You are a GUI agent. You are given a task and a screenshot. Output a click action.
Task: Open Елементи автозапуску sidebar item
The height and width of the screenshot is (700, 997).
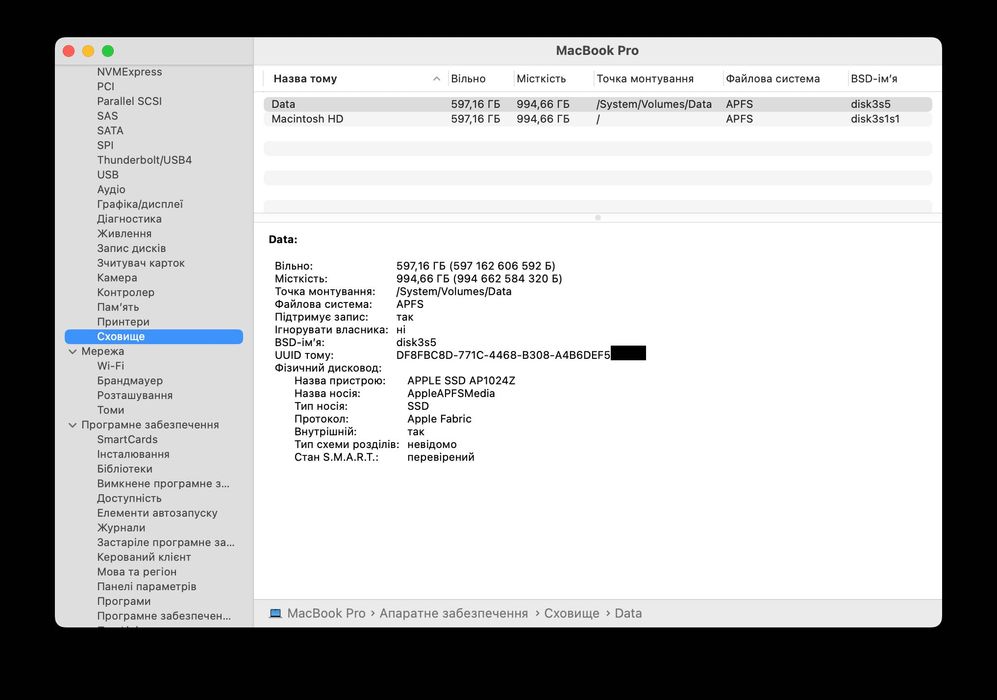[x=157, y=513]
